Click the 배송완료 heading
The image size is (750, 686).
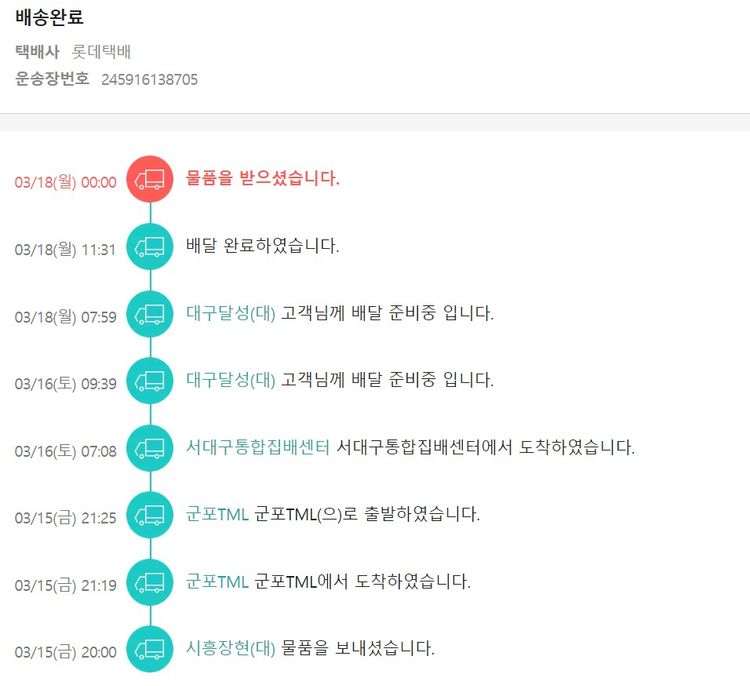coord(49,17)
